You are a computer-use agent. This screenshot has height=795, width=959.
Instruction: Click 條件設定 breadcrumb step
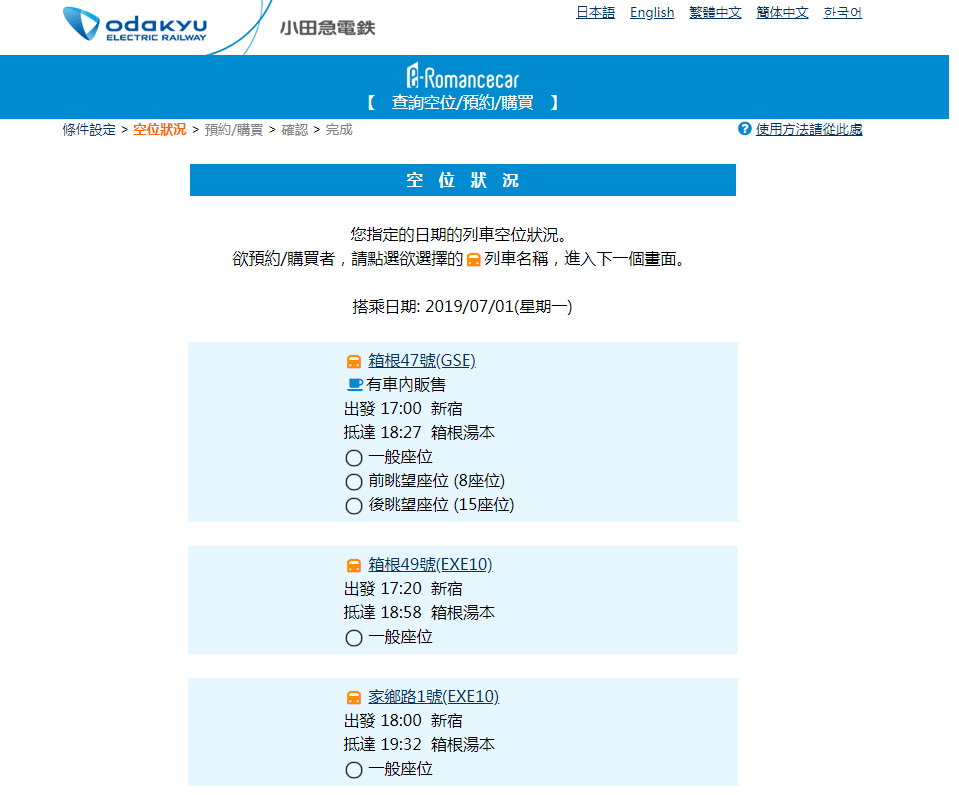click(89, 130)
